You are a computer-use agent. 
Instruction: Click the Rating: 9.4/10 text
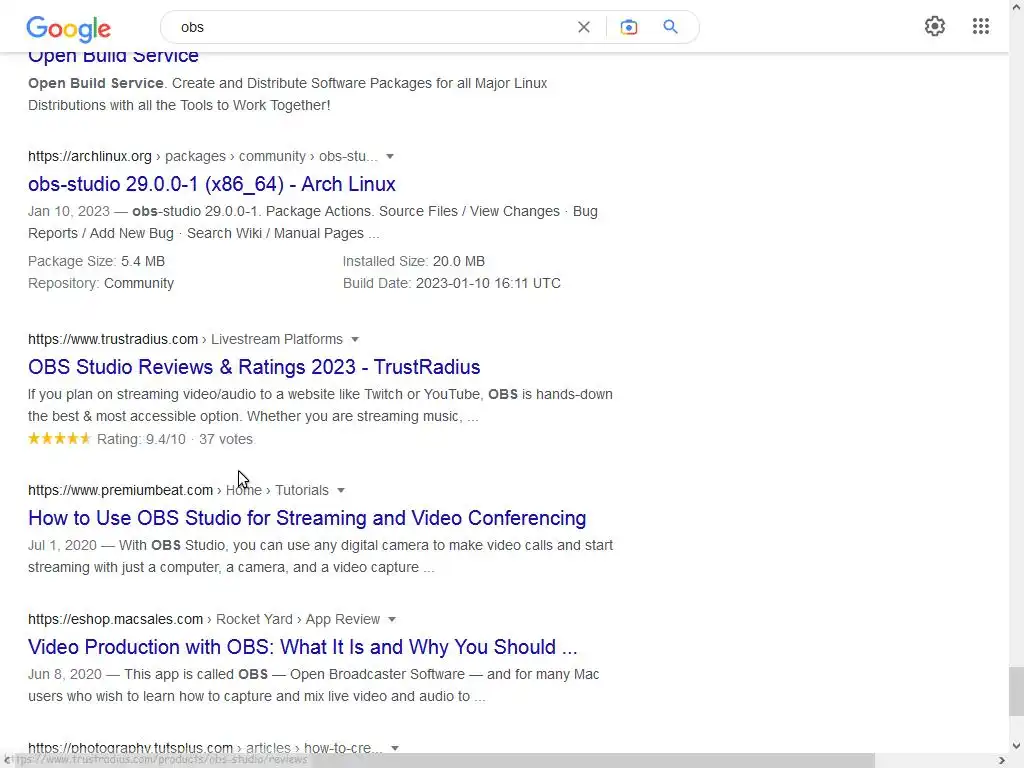pos(141,440)
